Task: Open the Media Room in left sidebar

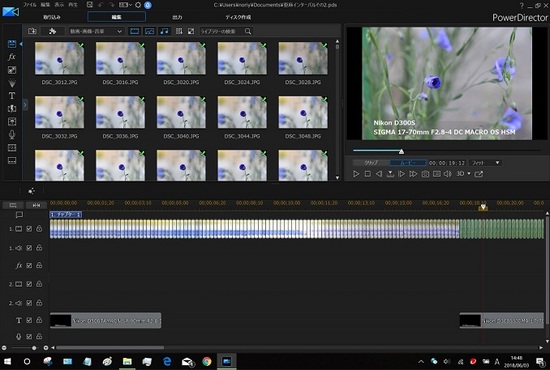Action: click(x=12, y=44)
